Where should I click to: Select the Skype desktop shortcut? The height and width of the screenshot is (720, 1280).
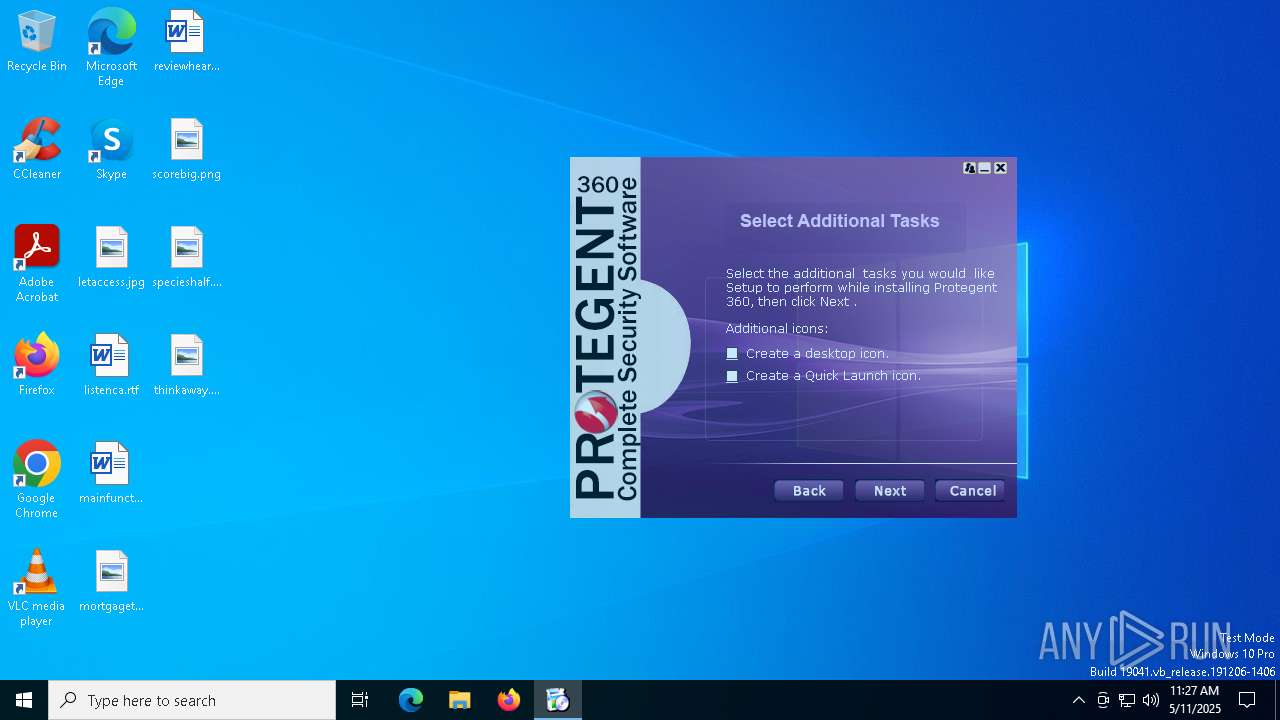111,150
